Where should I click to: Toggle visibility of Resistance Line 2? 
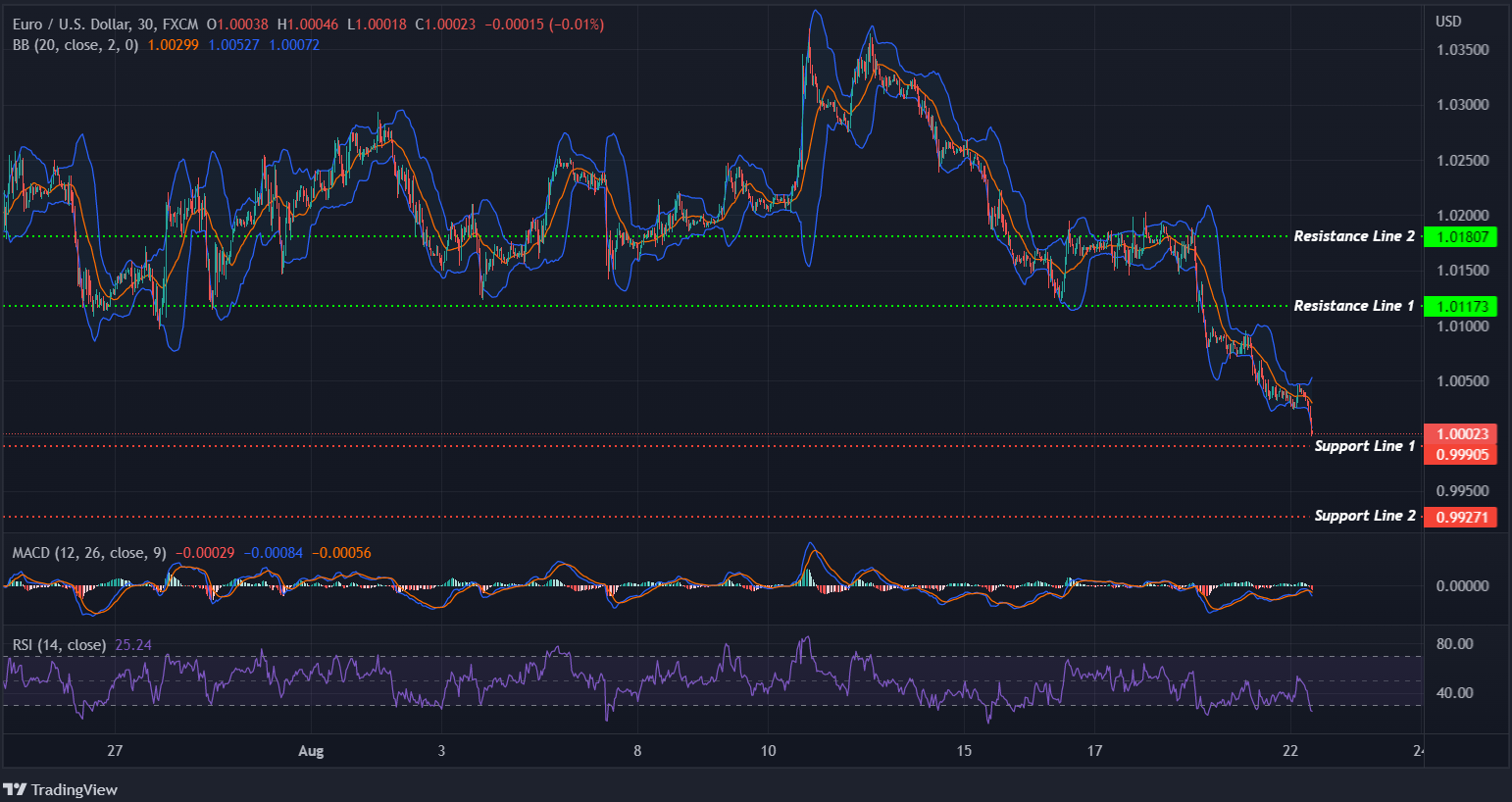[x=1354, y=235]
